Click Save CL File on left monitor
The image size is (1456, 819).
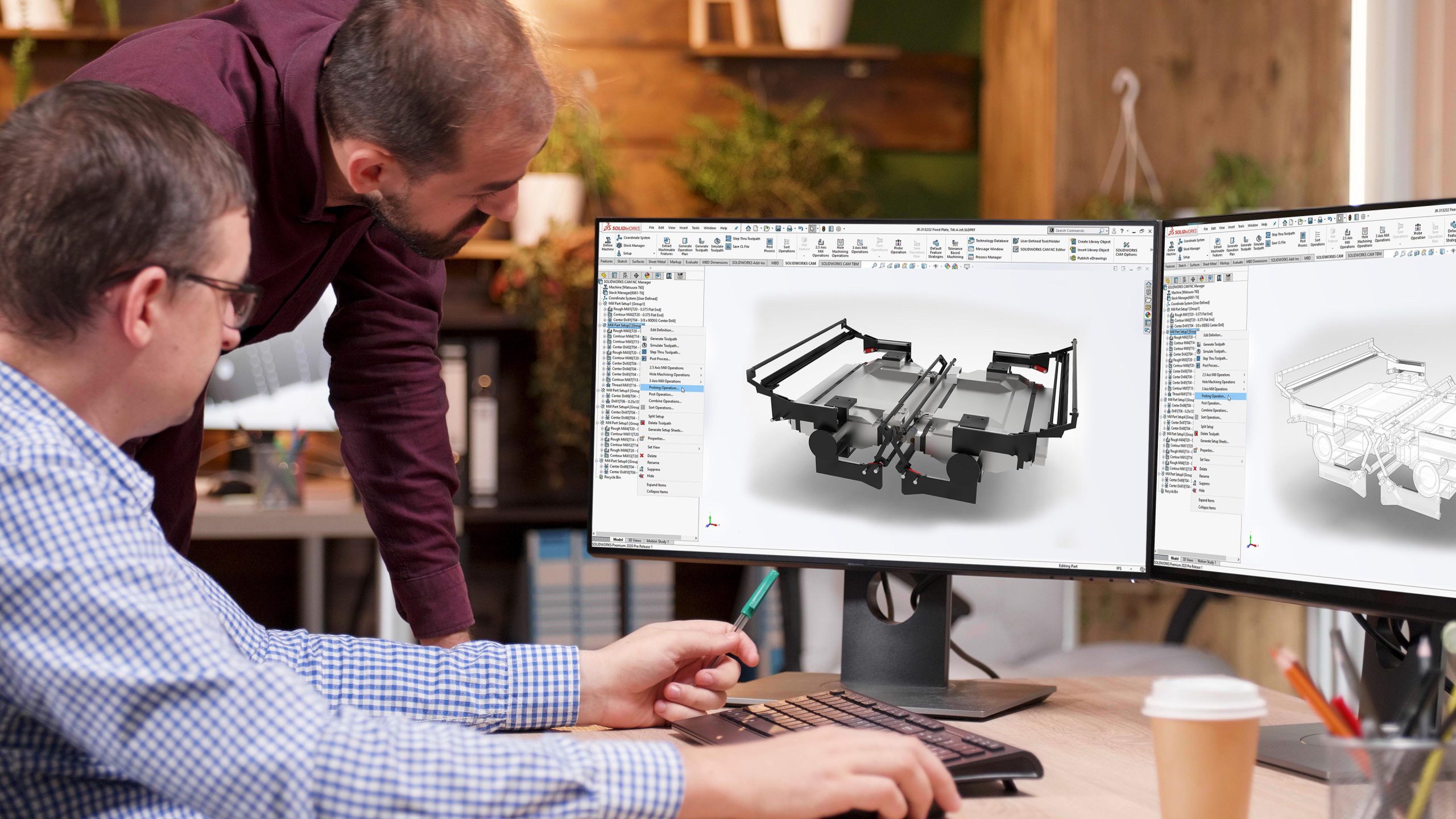(738, 247)
